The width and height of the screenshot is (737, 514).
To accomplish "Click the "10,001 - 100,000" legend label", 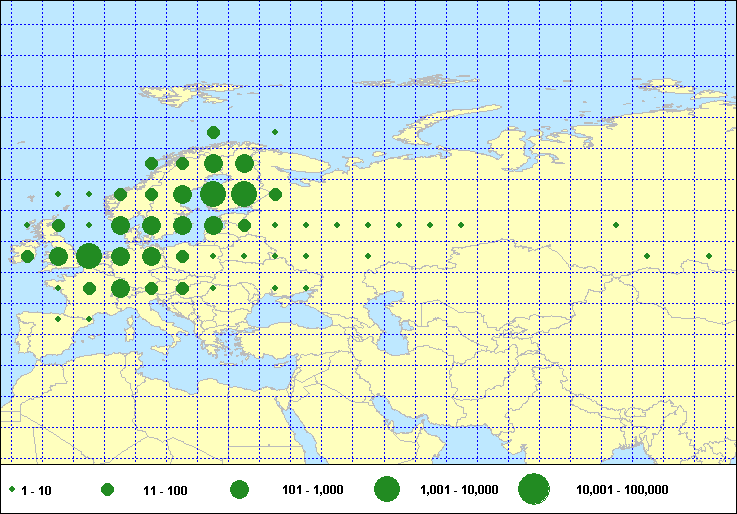I will click(622, 490).
